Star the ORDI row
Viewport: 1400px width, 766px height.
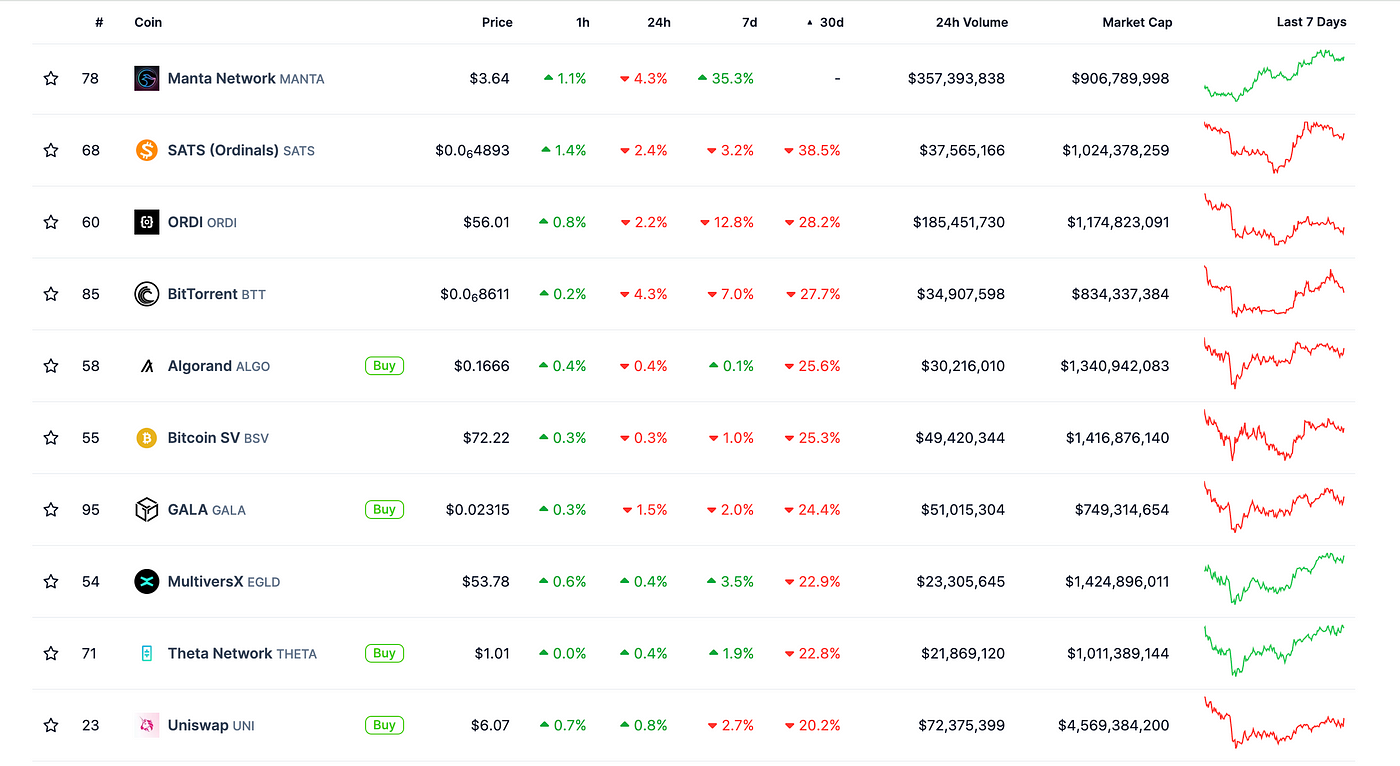click(51, 222)
